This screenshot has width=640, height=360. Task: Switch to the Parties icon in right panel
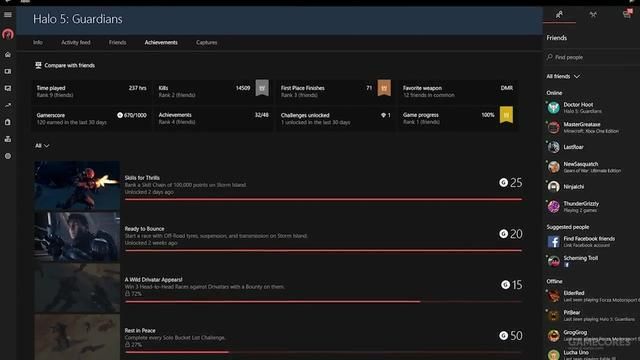[x=593, y=15]
